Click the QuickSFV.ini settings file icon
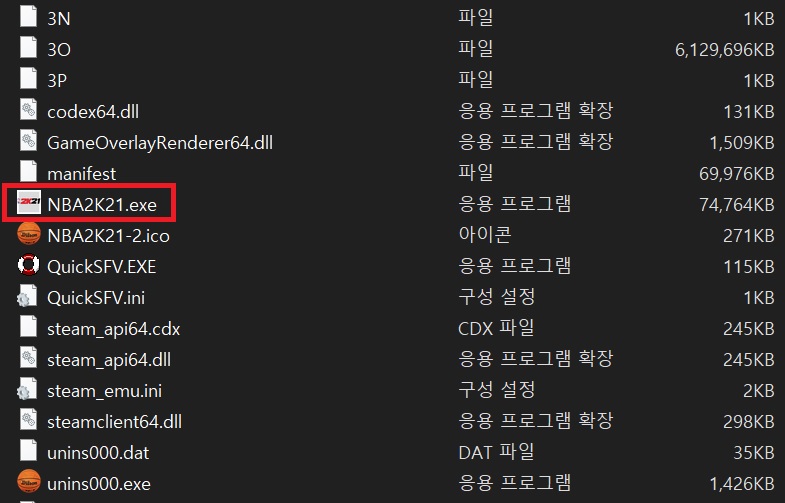785x503 pixels. pos(27,296)
